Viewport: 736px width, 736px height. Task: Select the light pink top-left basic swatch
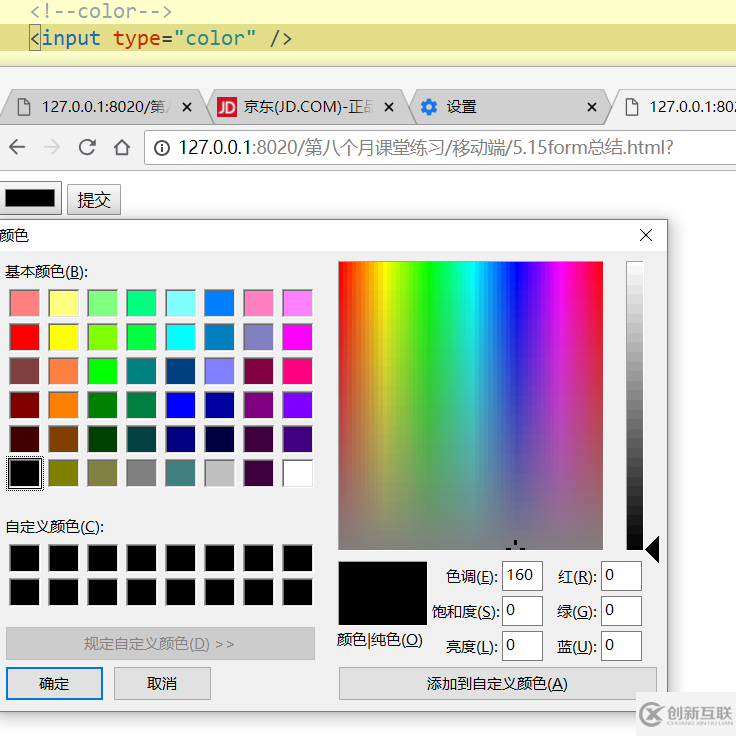point(24,303)
